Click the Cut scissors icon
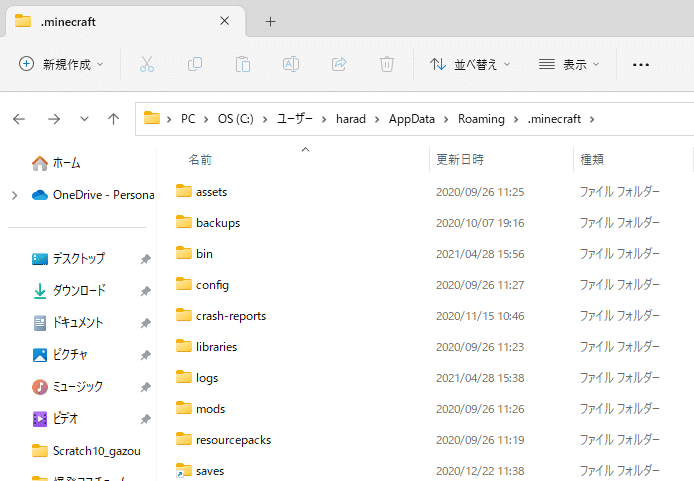694x481 pixels. (147, 64)
